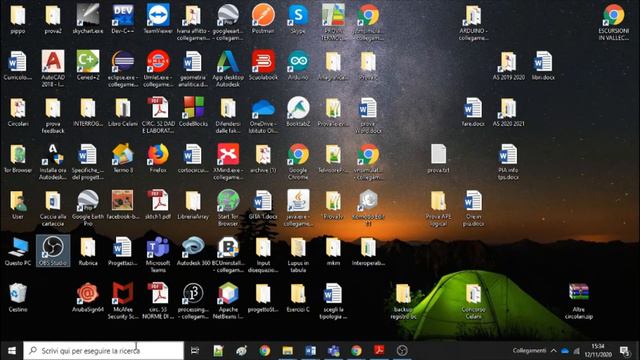
Task: Open the Apache NetBeans desktop shortcut
Action: point(228,301)
